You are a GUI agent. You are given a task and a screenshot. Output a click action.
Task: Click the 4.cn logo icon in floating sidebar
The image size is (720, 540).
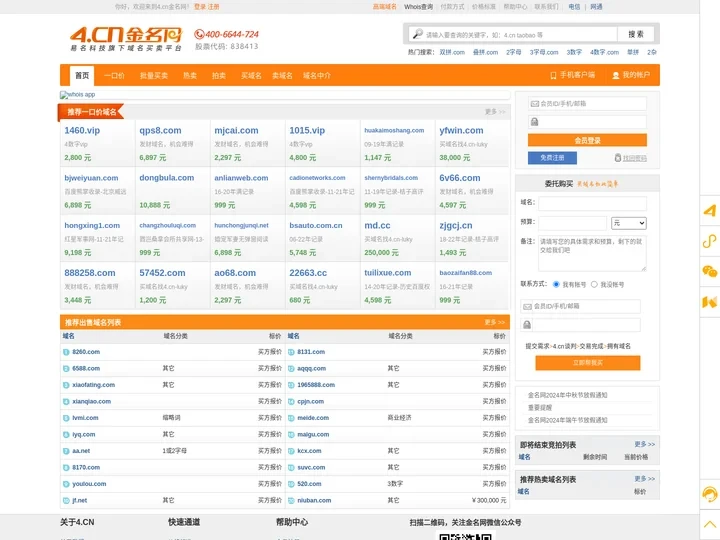[x=709, y=210]
